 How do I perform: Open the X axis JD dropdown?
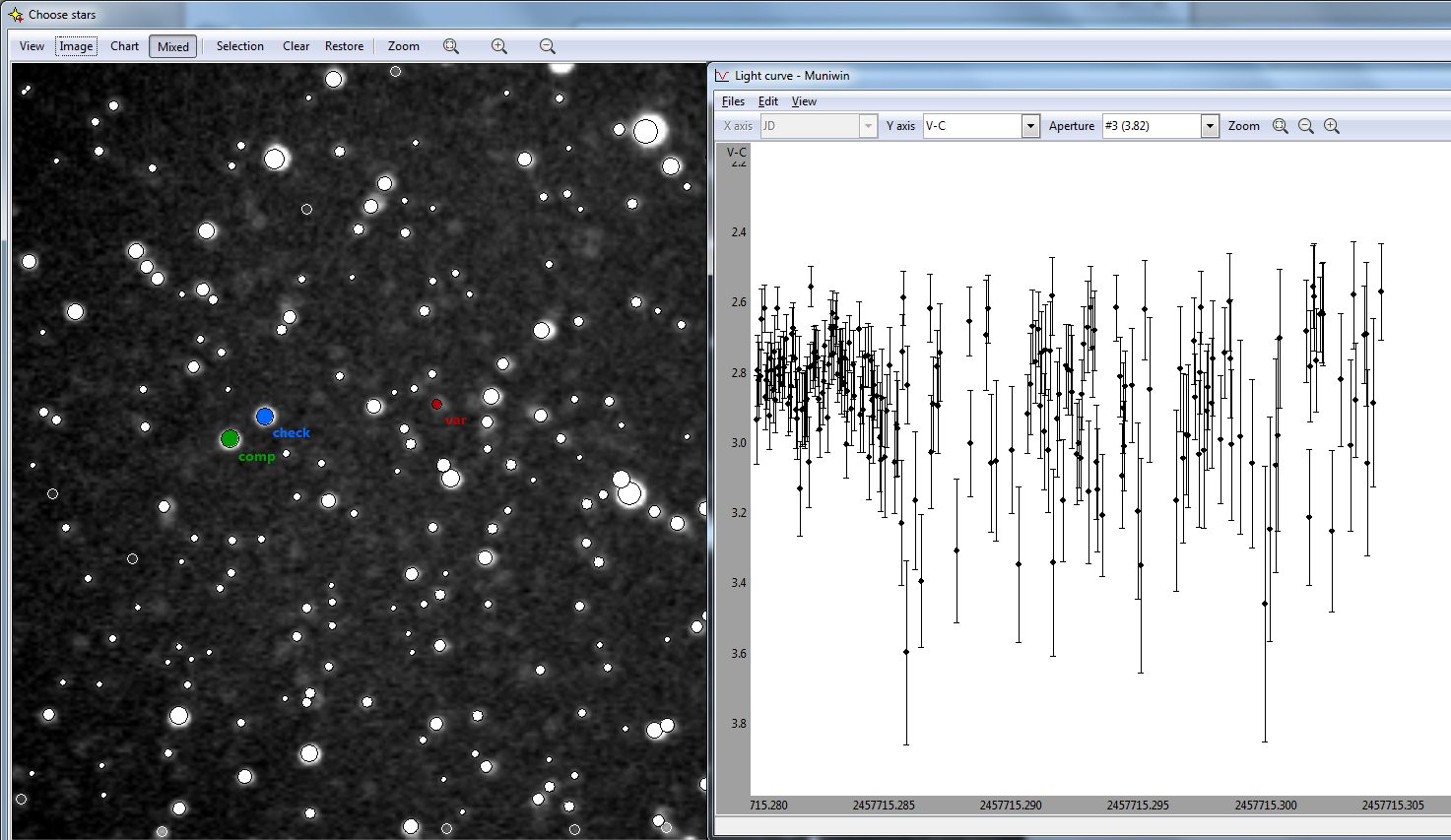(x=867, y=126)
